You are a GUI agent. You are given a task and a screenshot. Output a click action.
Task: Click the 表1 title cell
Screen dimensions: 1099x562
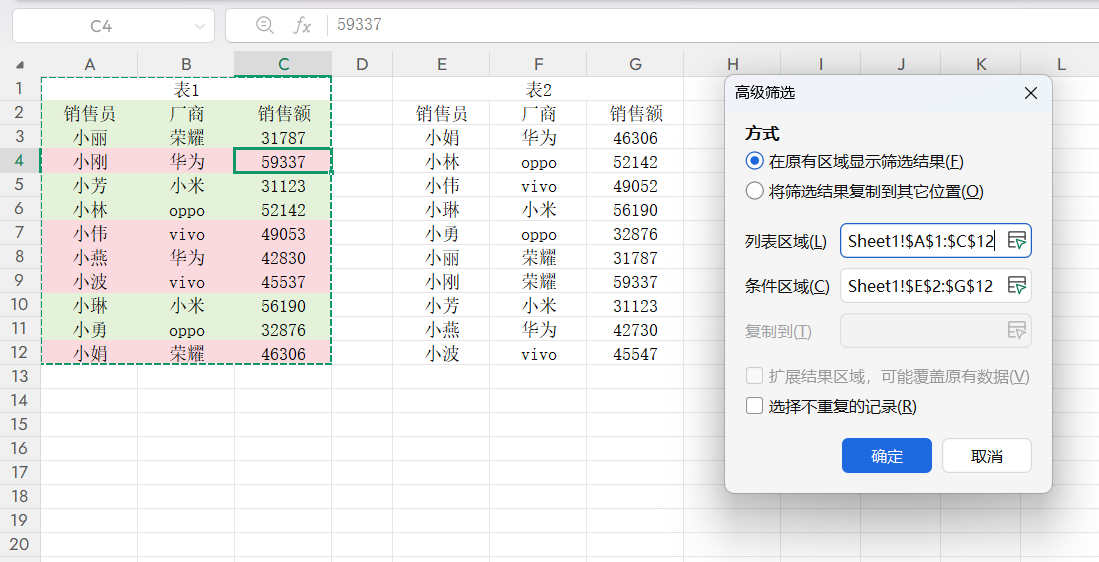[186, 89]
